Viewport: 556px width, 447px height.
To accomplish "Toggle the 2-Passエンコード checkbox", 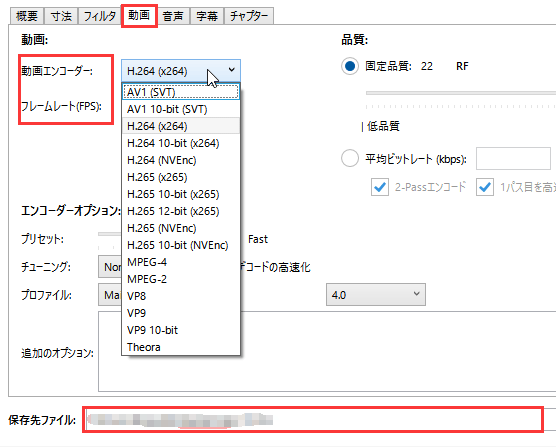I will click(x=380, y=187).
